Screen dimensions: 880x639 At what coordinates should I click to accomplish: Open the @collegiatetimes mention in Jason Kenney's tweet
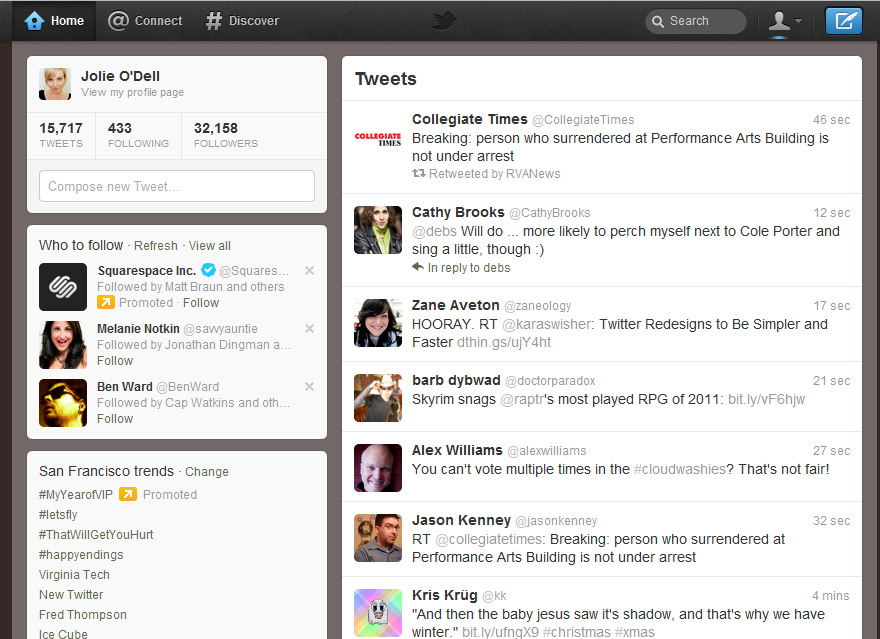489,540
